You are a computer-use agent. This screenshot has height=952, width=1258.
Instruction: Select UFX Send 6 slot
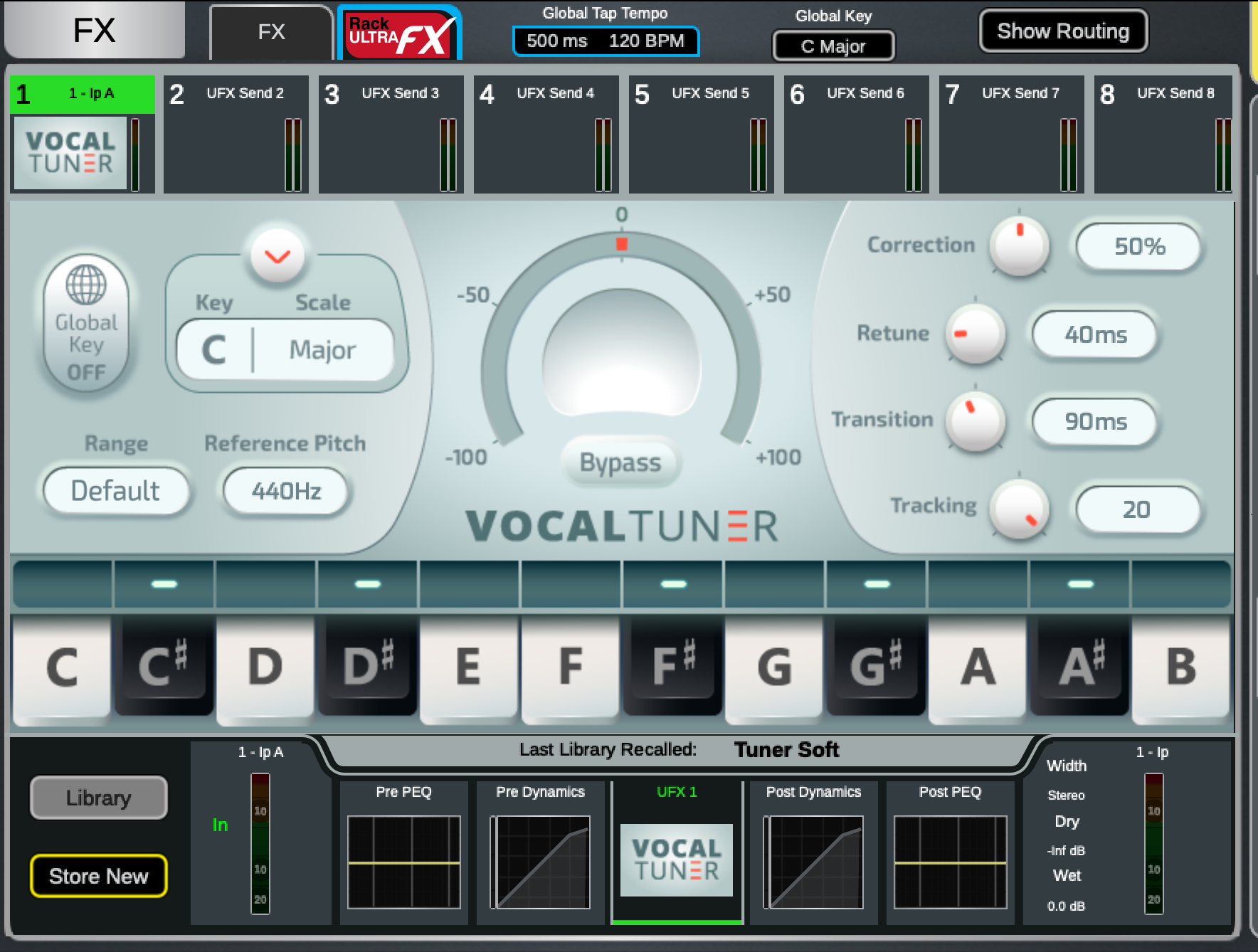[x=857, y=134]
